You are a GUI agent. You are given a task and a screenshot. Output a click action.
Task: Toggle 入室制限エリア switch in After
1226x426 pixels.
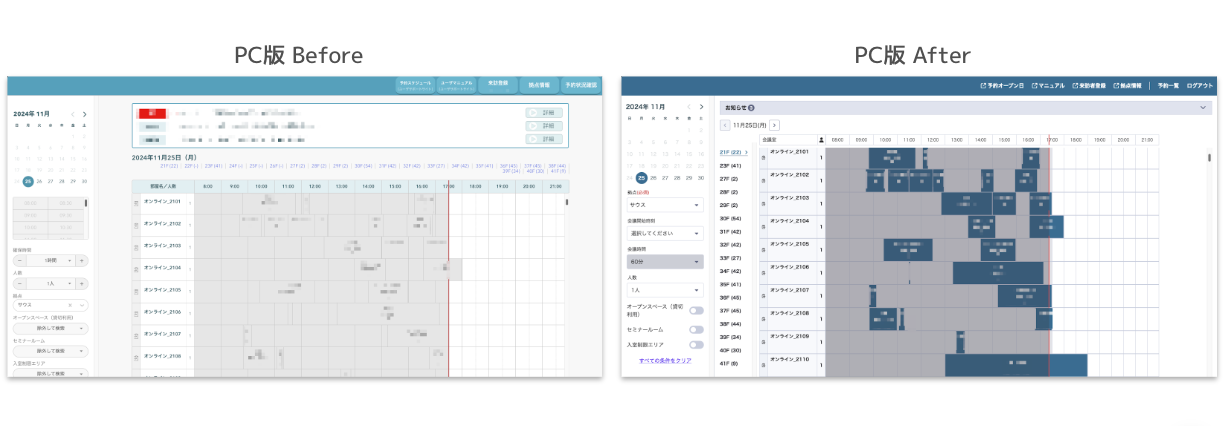point(696,345)
